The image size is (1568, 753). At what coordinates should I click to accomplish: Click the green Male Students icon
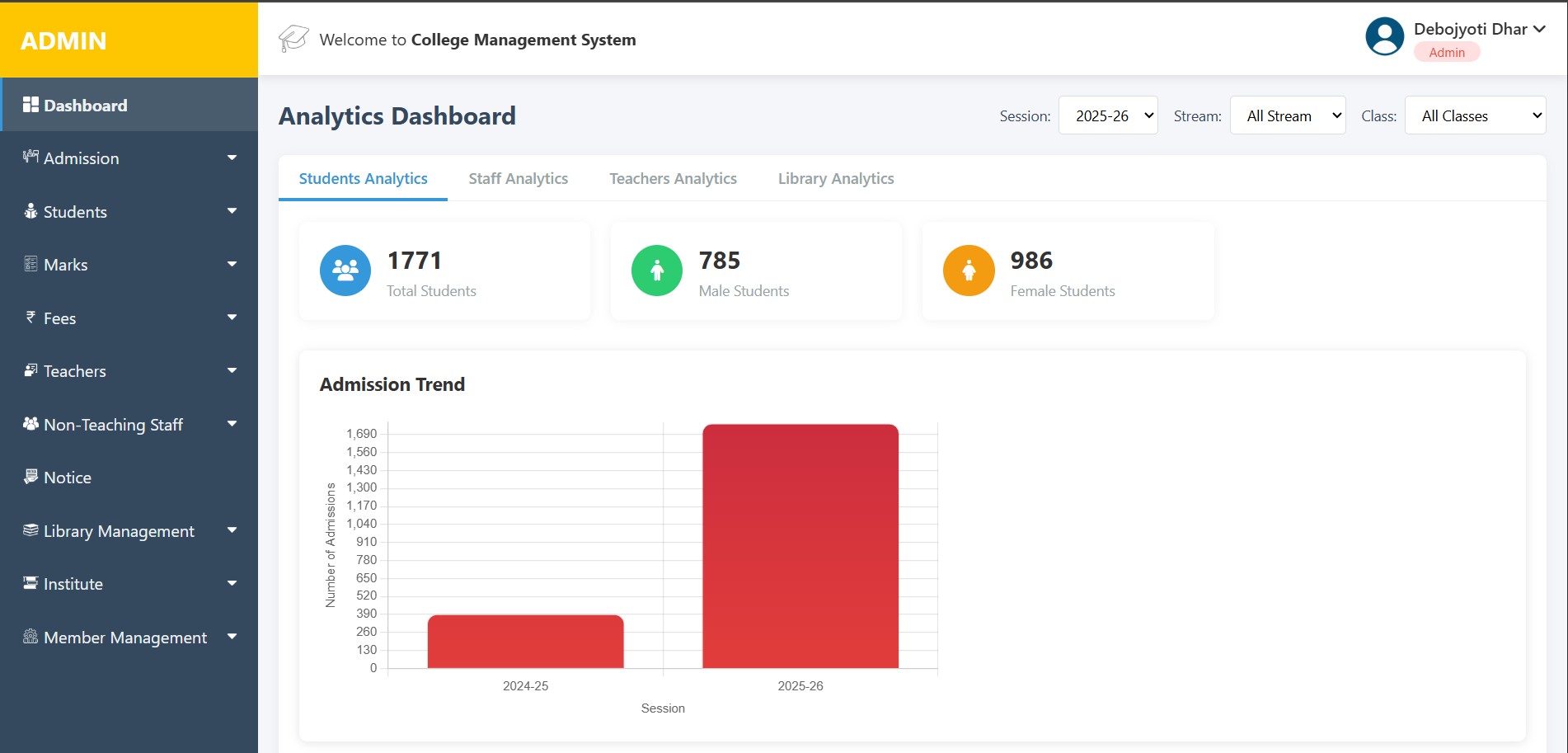tap(656, 271)
